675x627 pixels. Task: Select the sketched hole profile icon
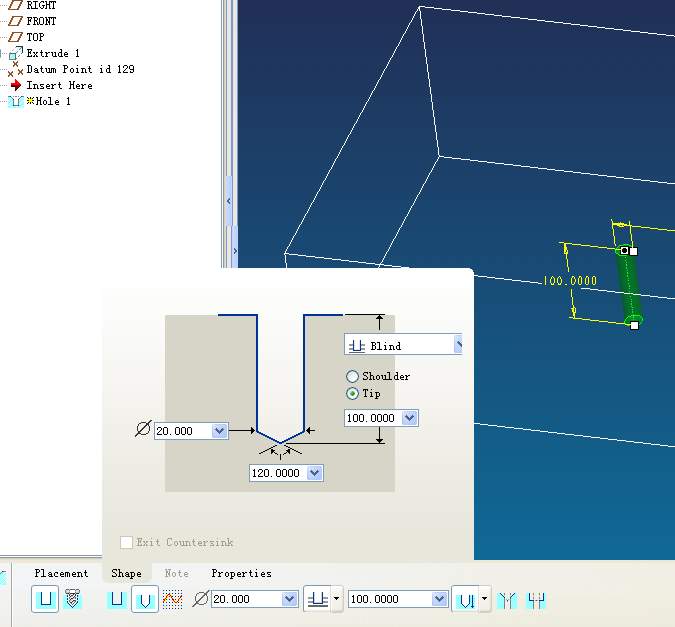click(173, 599)
